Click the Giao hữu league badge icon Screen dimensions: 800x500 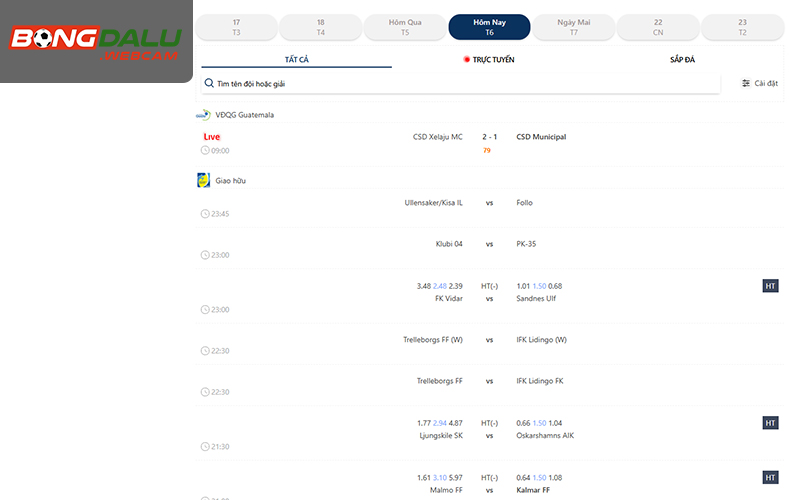click(204, 181)
